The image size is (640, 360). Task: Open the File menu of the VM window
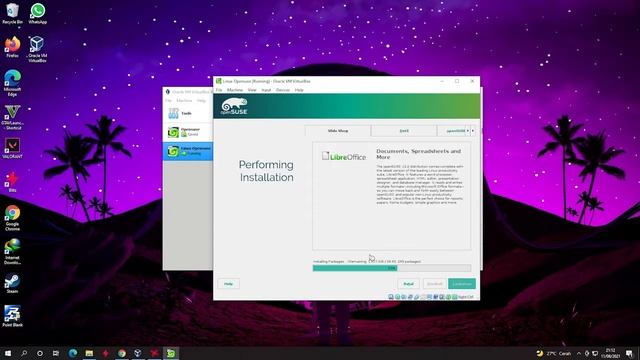[219, 90]
